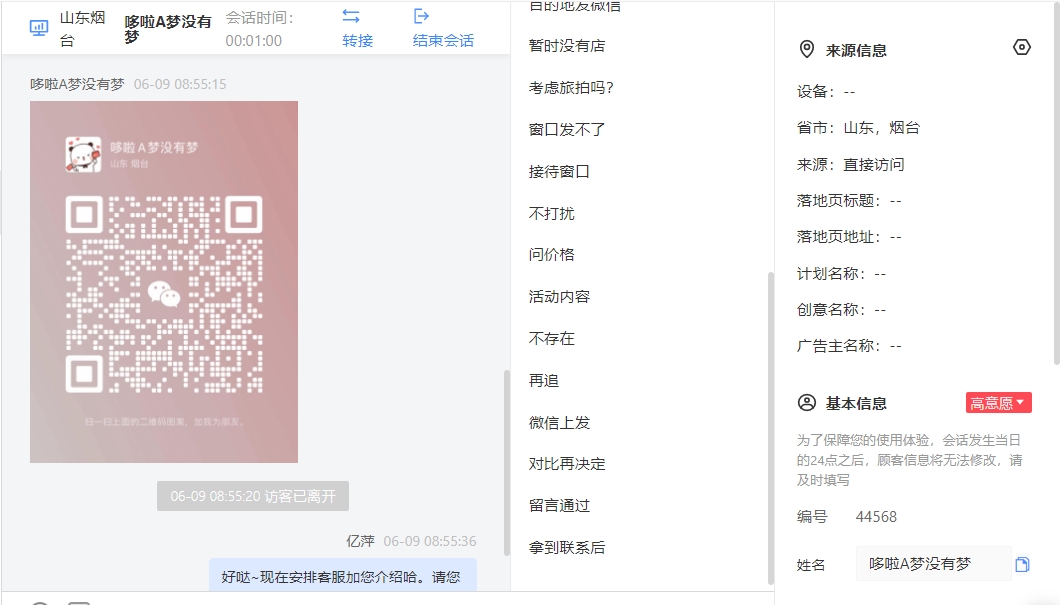This screenshot has width=1060, height=605.
Task: Click the chat area scrollbar
Action: coord(507,463)
